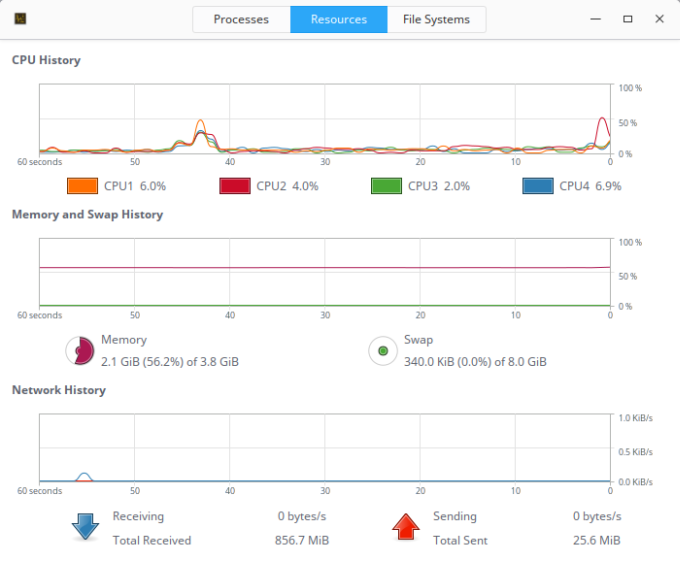Click the Total Received value 856.7 MiB
This screenshot has width=680, height=561.
(302, 540)
